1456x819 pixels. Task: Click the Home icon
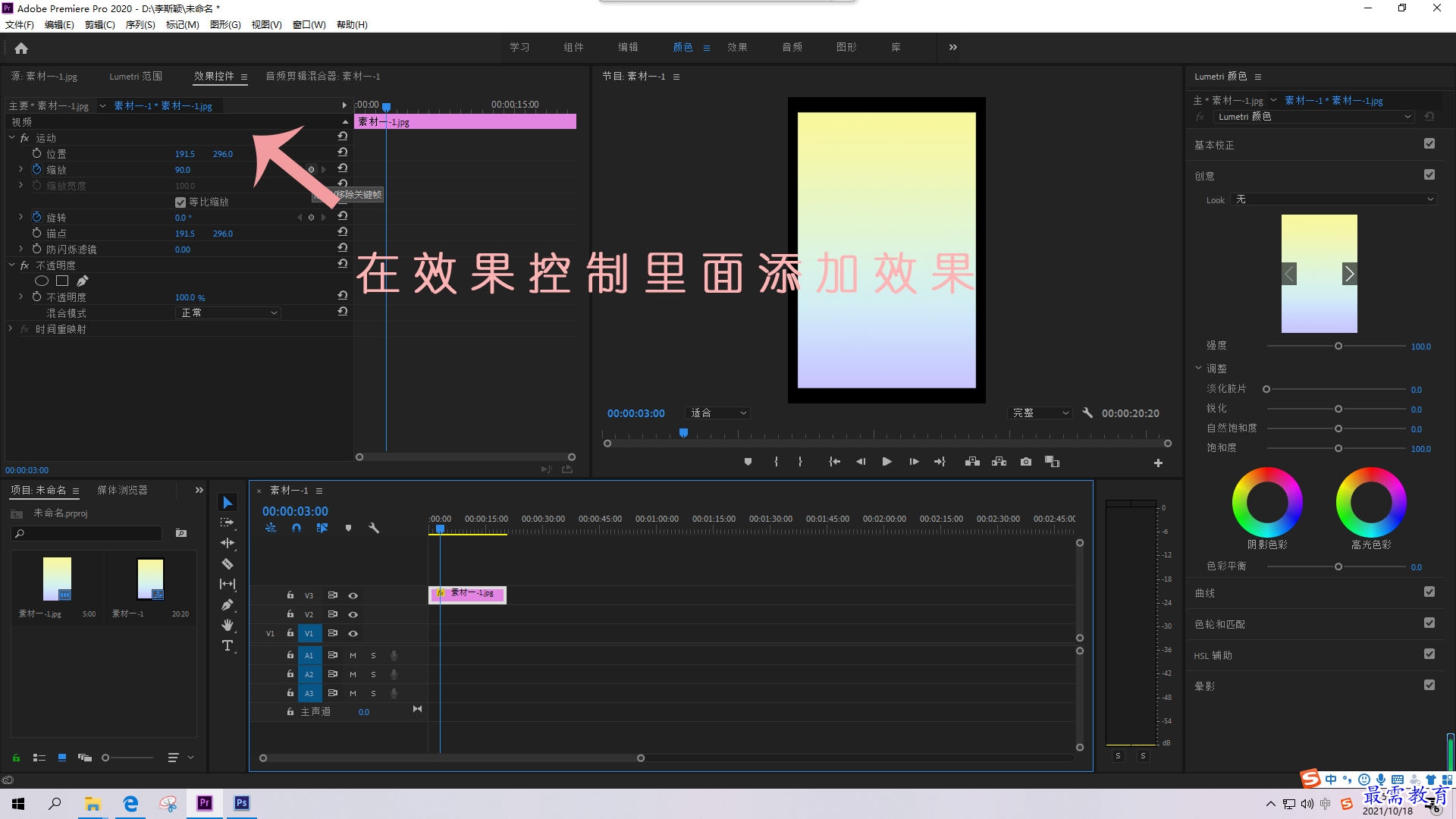tap(21, 48)
